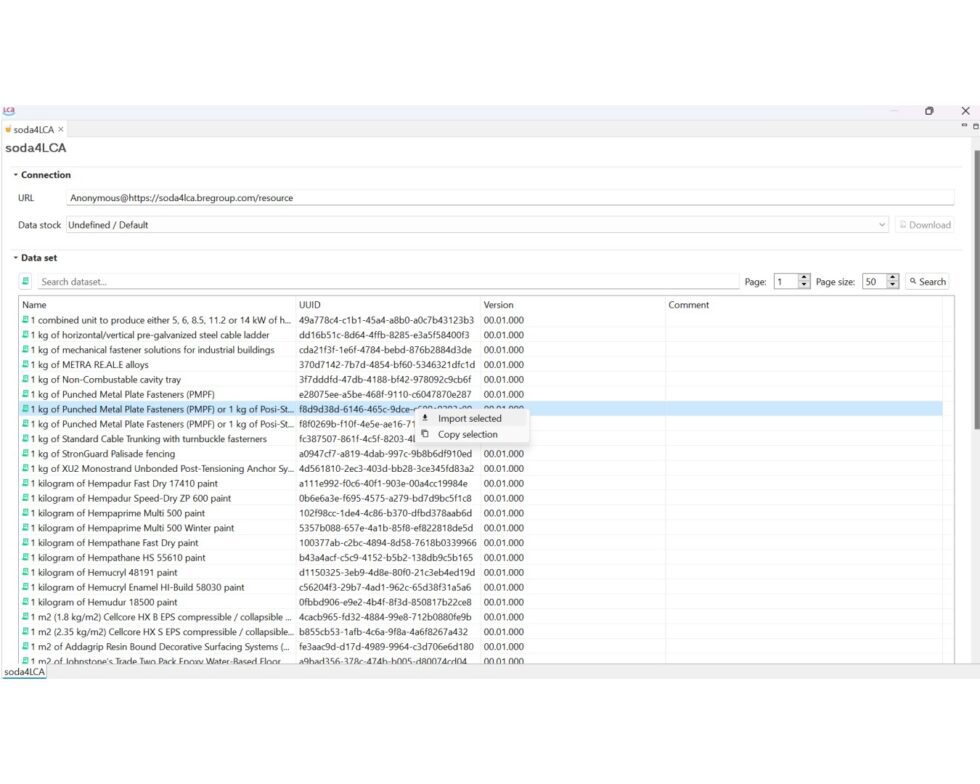
Task: Click the icon of Hempadur Fast Dry 17410 row
Action: tap(26, 484)
